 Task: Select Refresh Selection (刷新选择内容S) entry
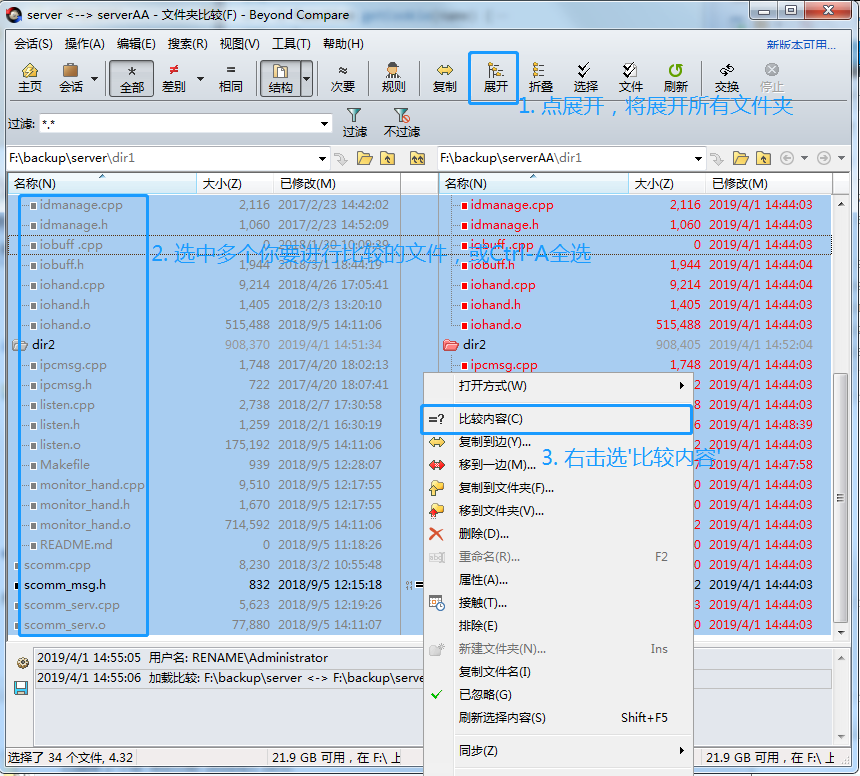click(x=558, y=718)
